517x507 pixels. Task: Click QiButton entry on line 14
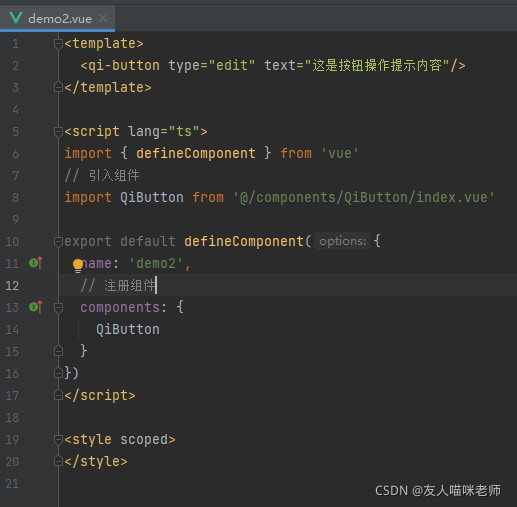128,329
